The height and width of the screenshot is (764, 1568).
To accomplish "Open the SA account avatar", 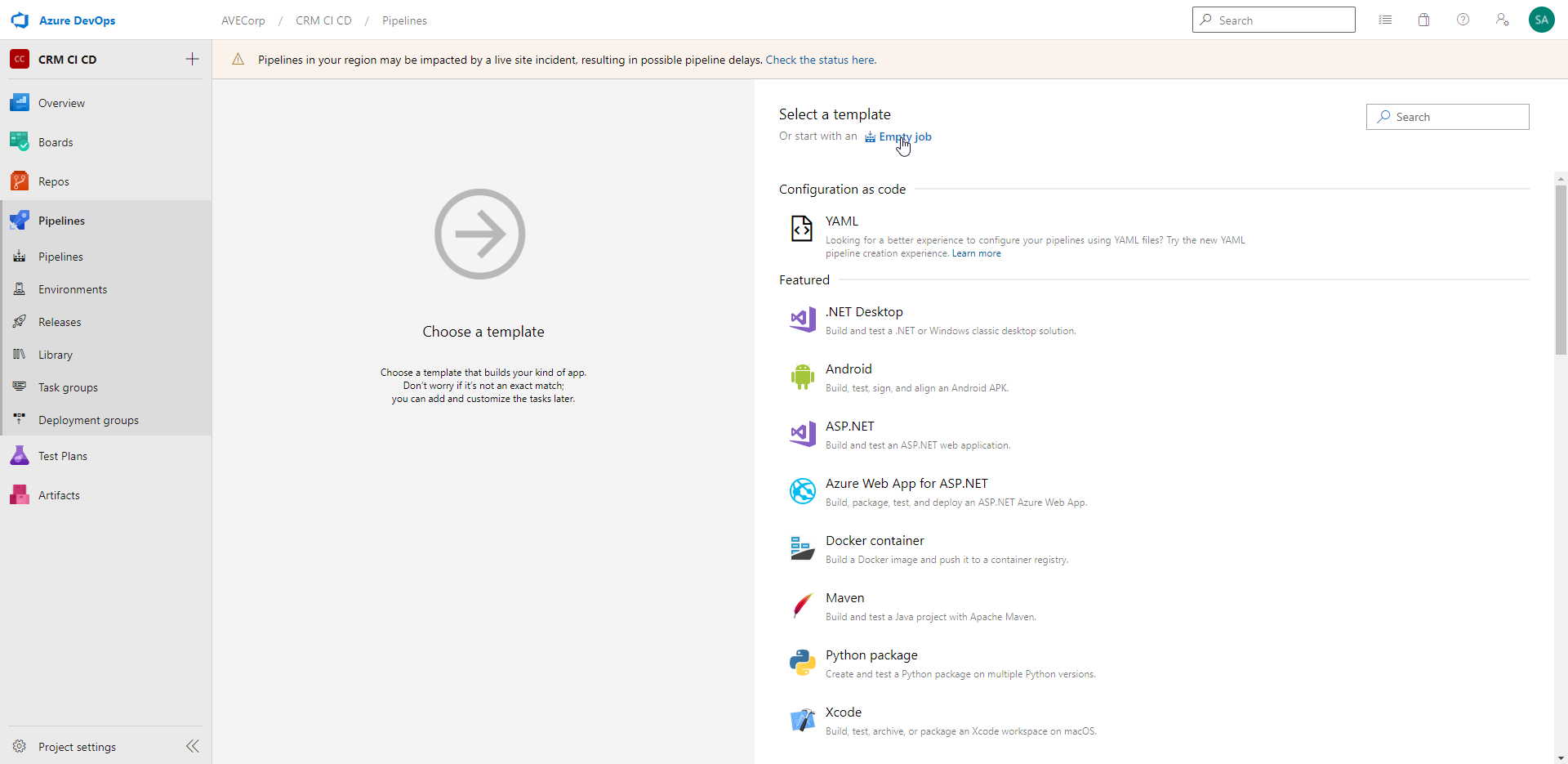I will (1541, 20).
